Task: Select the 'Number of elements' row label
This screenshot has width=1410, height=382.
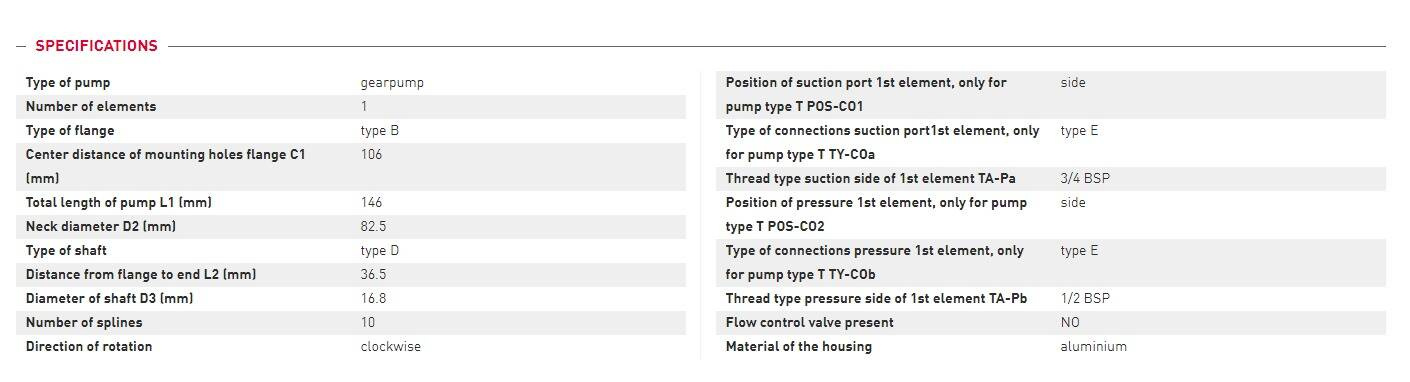Action: [x=91, y=107]
